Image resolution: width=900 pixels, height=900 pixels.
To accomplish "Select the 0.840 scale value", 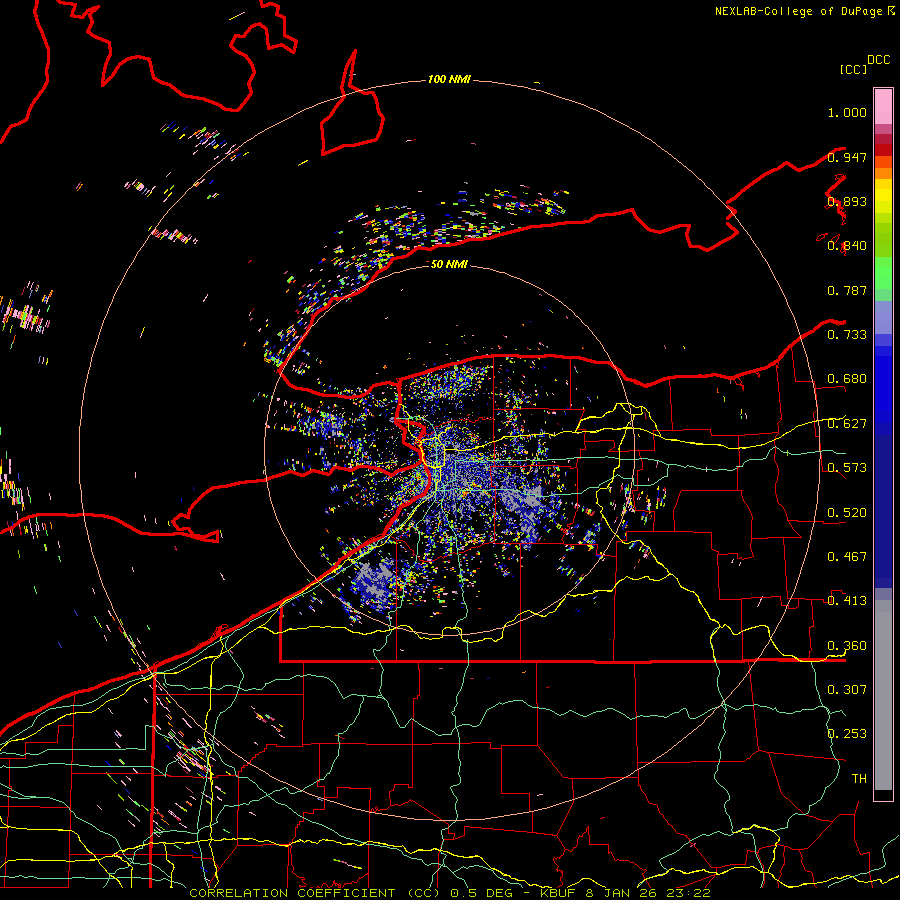I will pyautogui.click(x=847, y=246).
